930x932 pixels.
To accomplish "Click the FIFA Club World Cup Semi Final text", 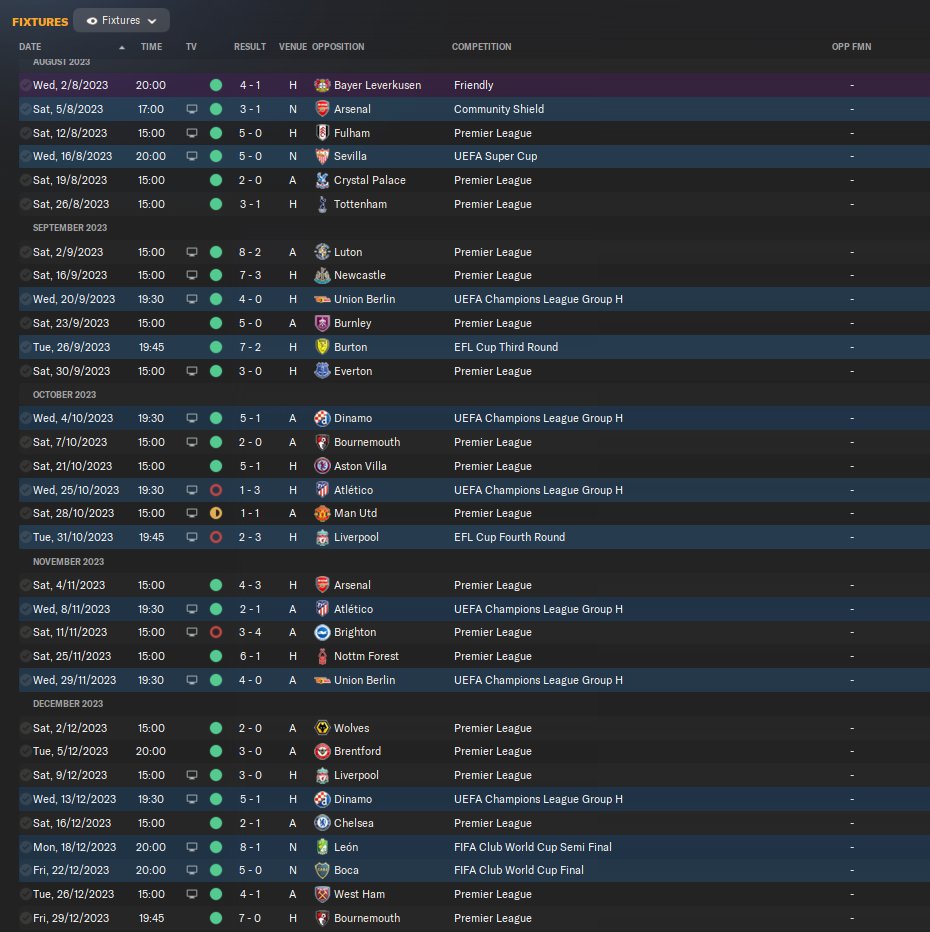I will pyautogui.click(x=532, y=847).
